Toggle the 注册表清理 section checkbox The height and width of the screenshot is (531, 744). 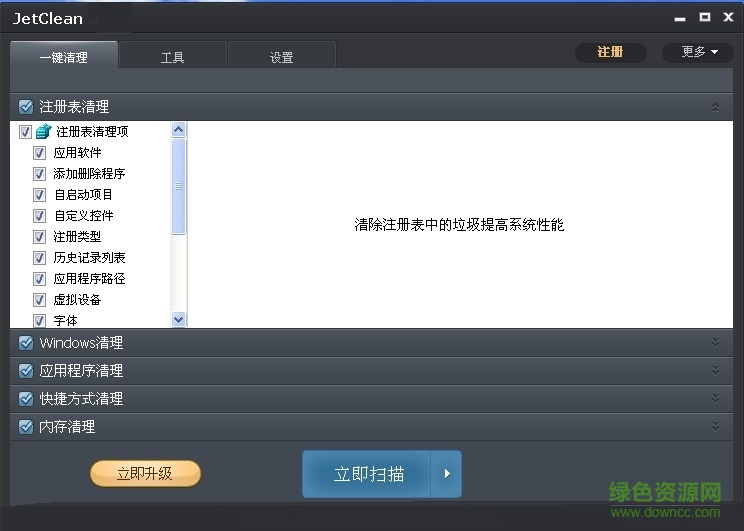[26, 106]
